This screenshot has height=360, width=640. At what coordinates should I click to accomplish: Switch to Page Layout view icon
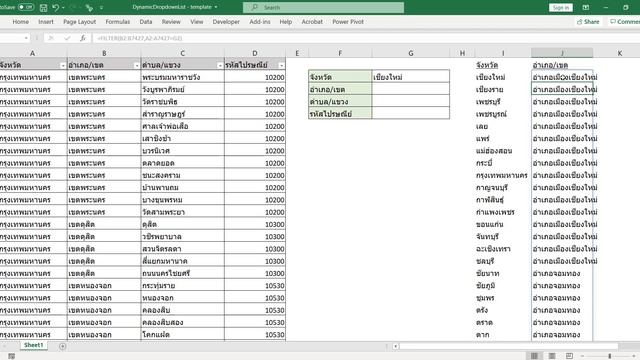click(552, 356)
